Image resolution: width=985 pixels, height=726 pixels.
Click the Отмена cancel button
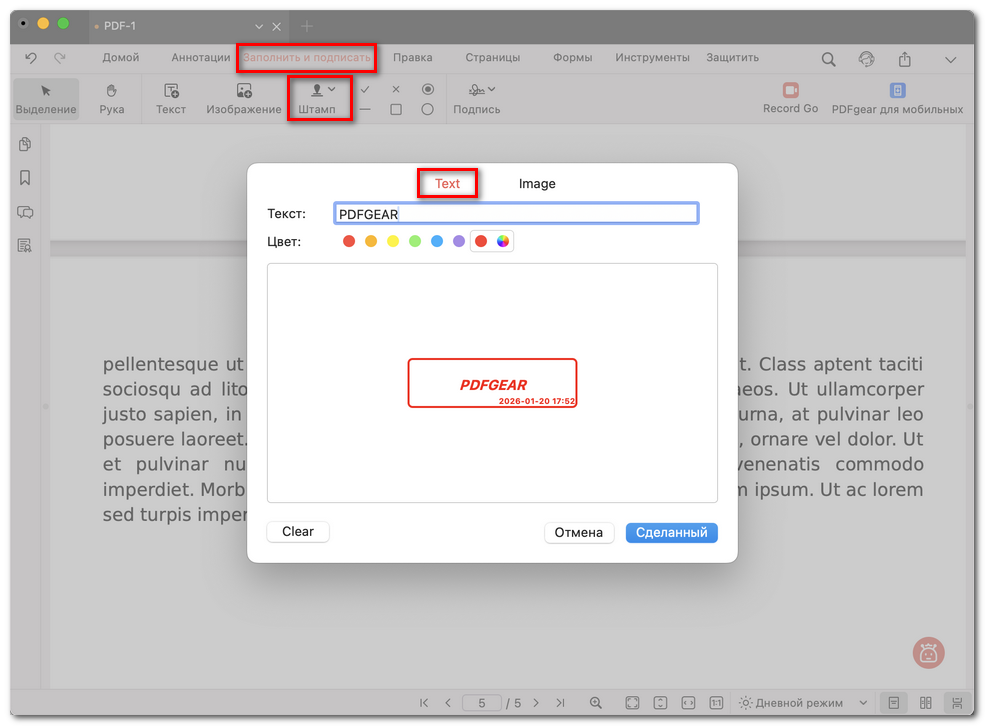(579, 533)
